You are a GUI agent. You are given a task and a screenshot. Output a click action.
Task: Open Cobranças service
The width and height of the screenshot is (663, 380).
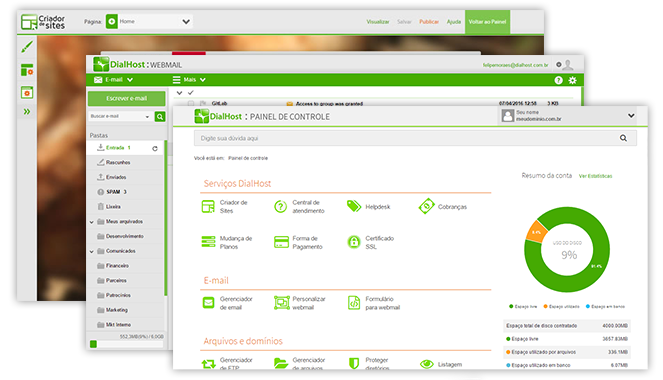pyautogui.click(x=443, y=207)
